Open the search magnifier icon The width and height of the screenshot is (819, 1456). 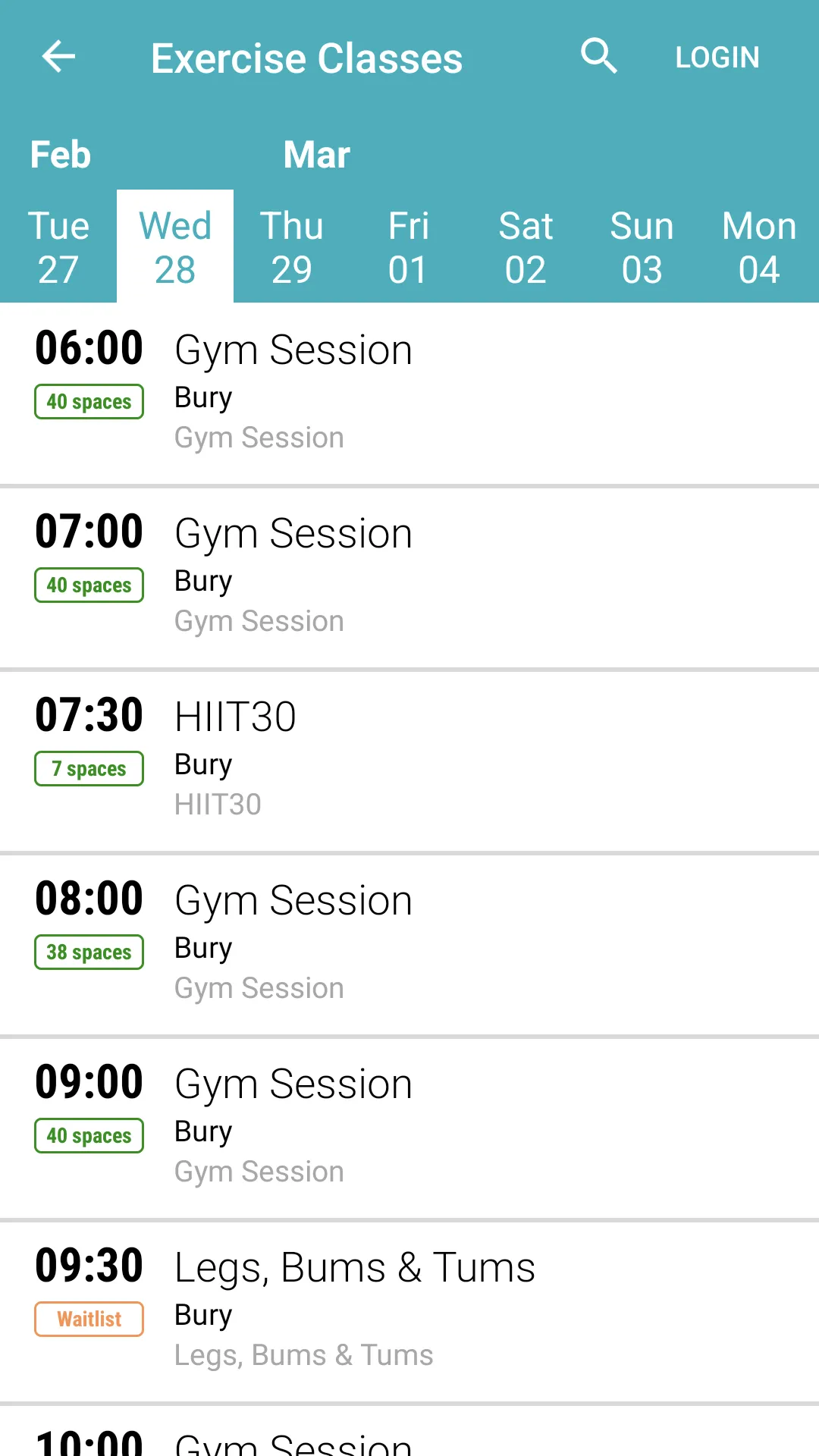599,57
